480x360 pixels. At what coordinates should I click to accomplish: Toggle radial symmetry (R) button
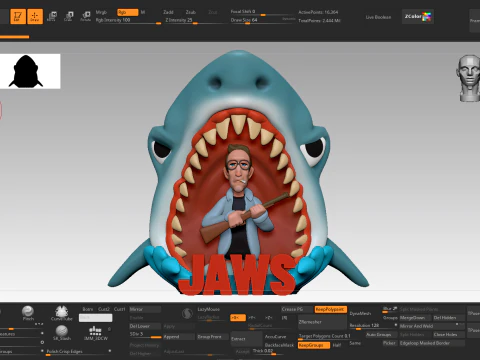(284, 318)
